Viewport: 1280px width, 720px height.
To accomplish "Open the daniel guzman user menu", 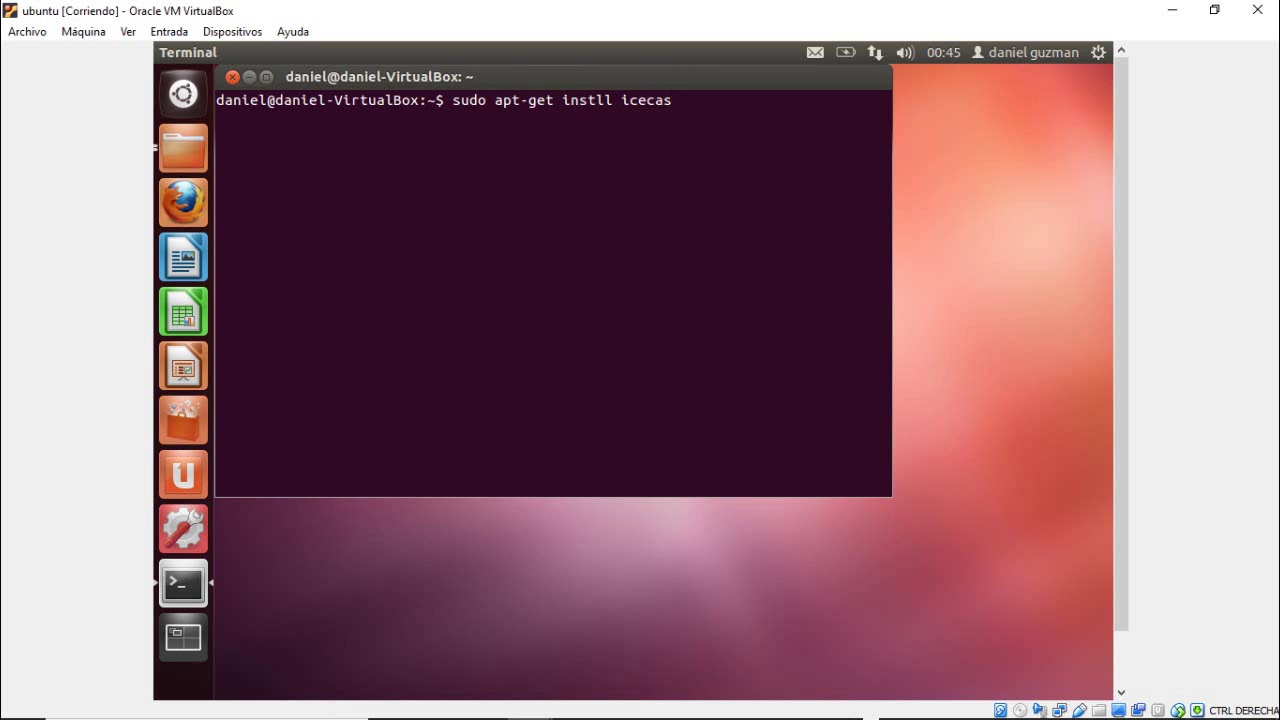I will click(x=1025, y=53).
